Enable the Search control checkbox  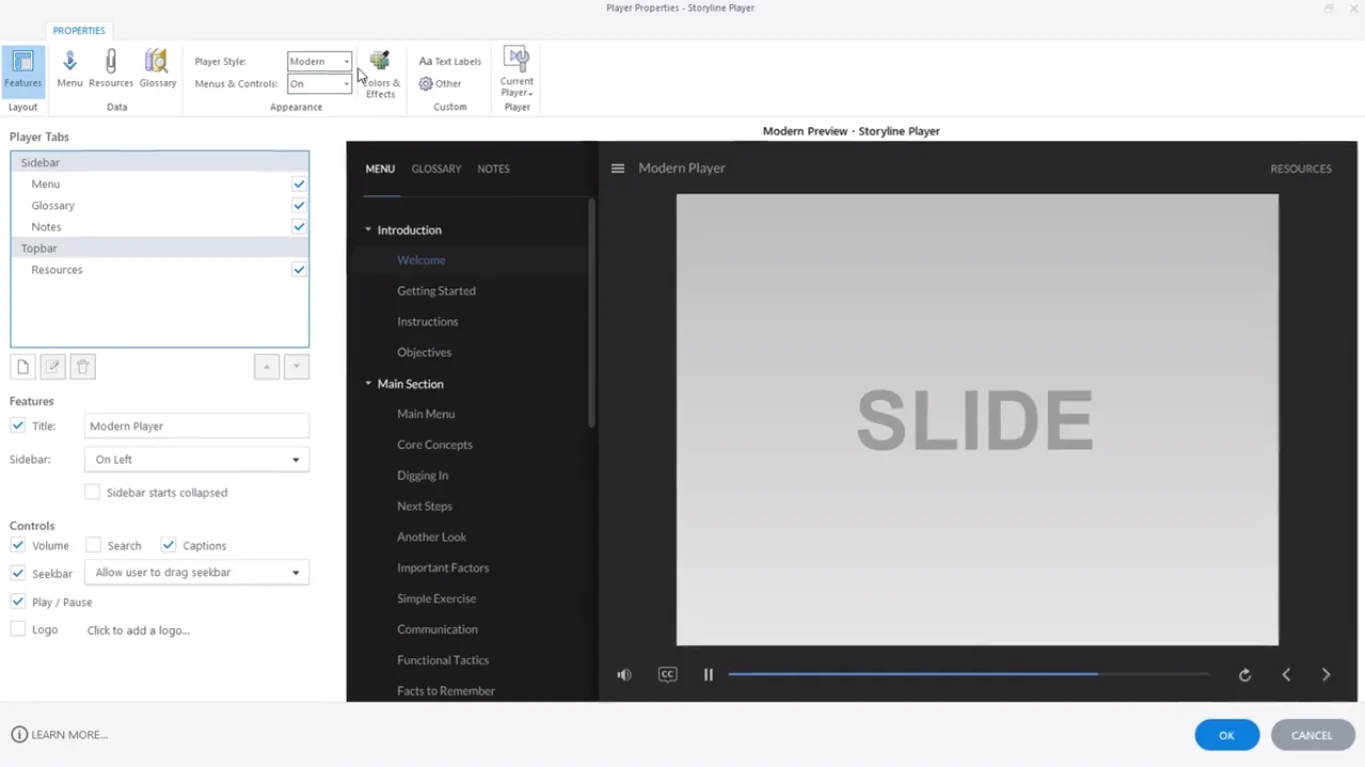pyautogui.click(x=93, y=545)
